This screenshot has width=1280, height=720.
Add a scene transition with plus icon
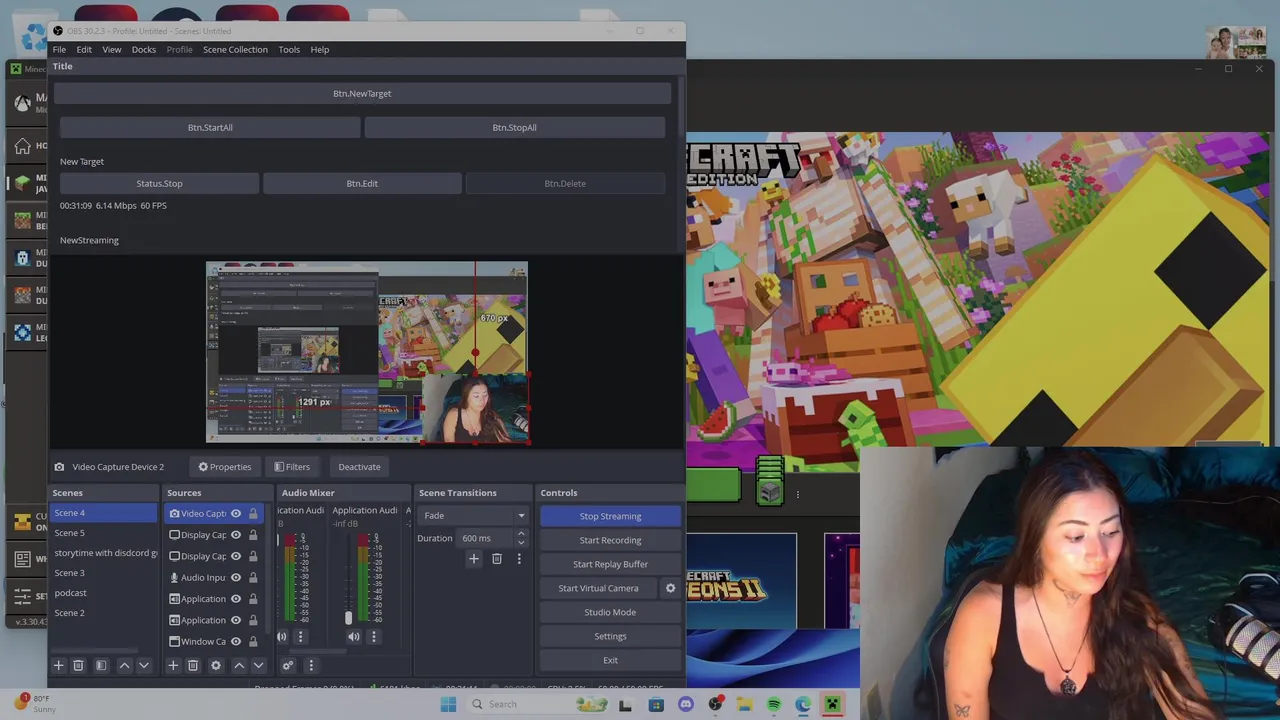(474, 559)
